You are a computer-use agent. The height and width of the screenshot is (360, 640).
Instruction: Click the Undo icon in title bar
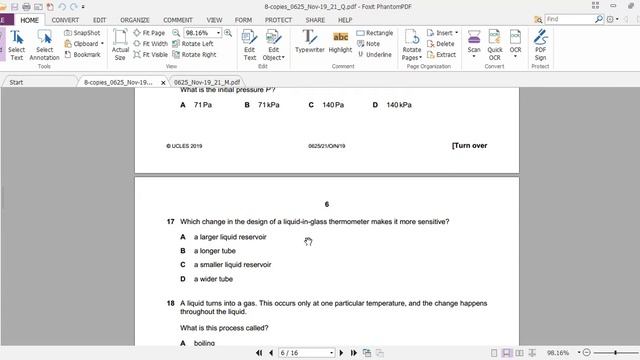62,7
